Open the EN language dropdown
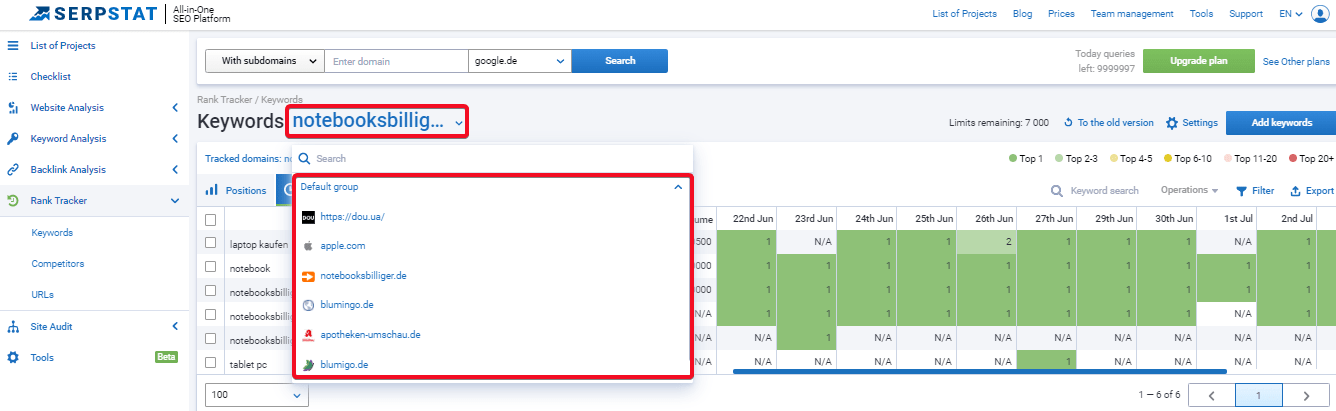The height and width of the screenshot is (411, 1336). (1290, 14)
